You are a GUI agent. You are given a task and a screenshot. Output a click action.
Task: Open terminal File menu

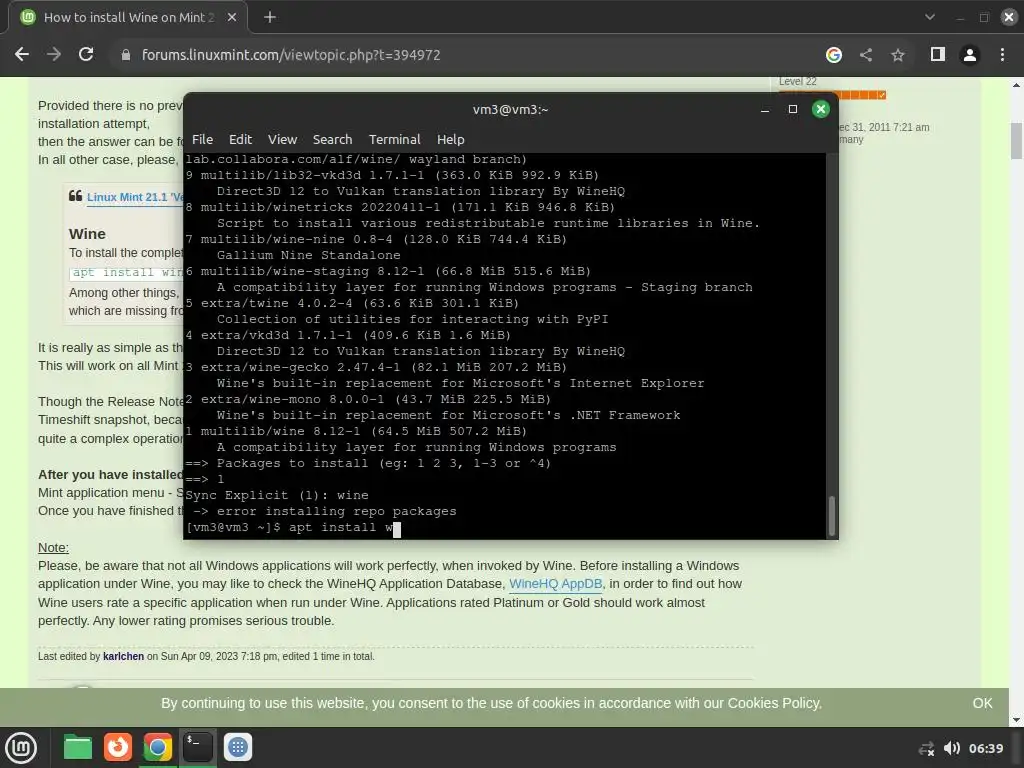click(202, 139)
